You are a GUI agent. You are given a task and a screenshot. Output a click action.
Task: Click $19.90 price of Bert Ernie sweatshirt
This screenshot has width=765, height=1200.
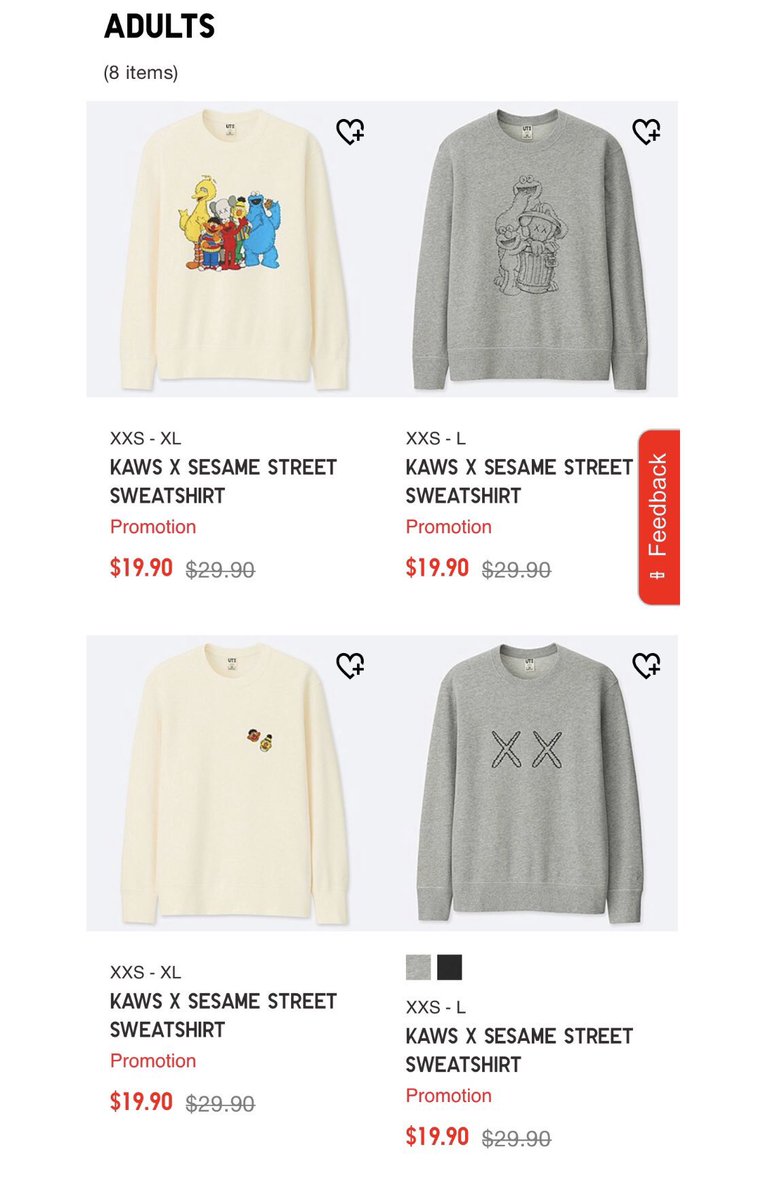click(141, 1102)
